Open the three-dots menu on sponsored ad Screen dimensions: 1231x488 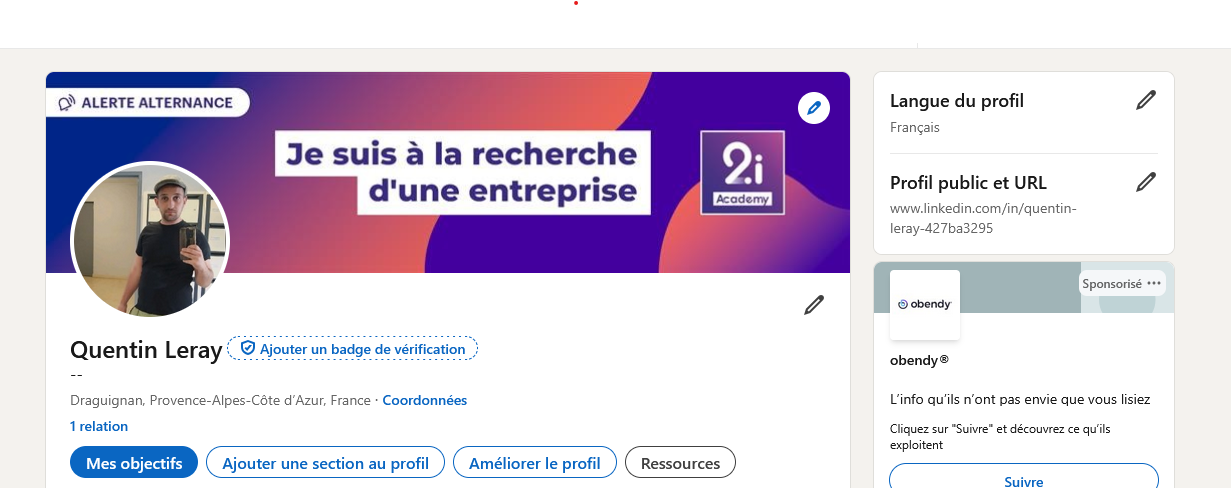pos(1154,283)
